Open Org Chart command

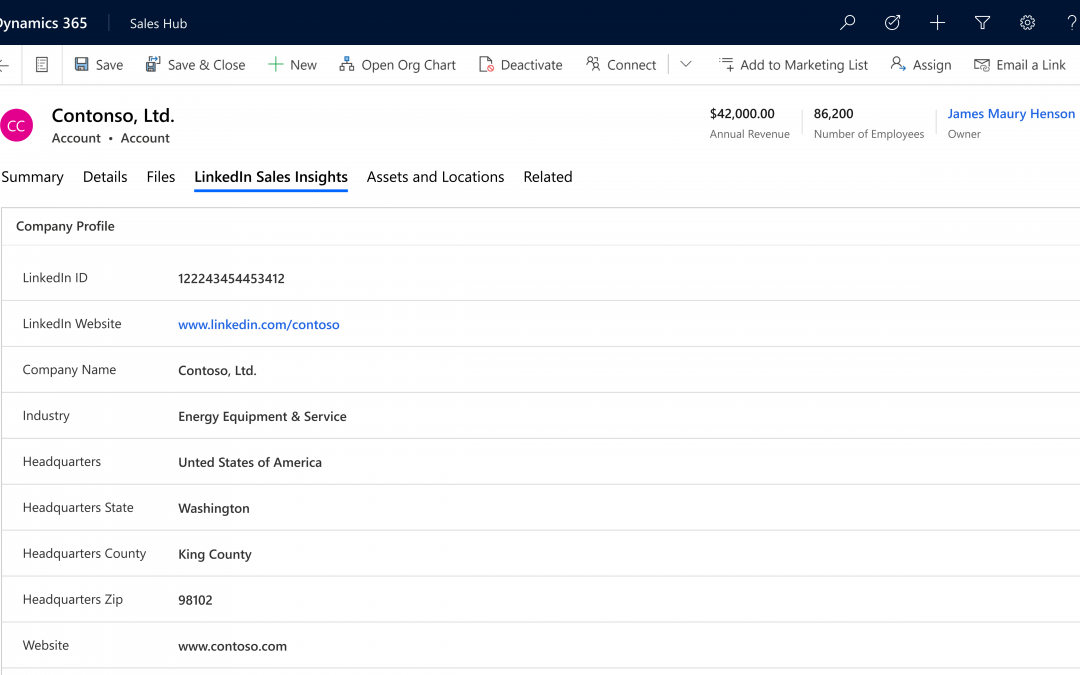point(397,65)
